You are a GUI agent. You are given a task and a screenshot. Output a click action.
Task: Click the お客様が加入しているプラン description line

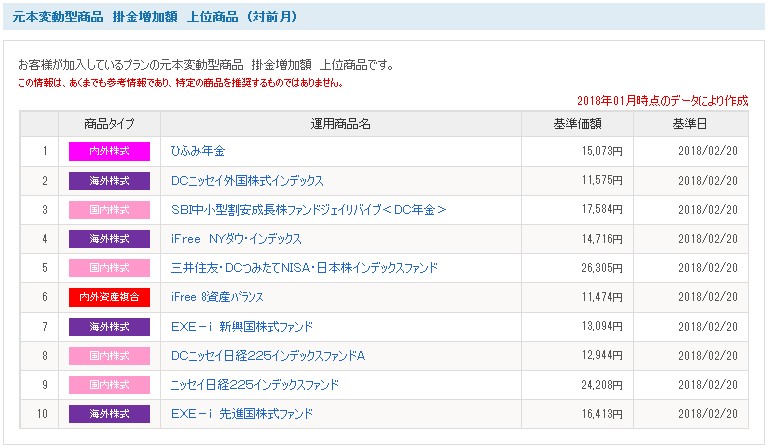206,65
